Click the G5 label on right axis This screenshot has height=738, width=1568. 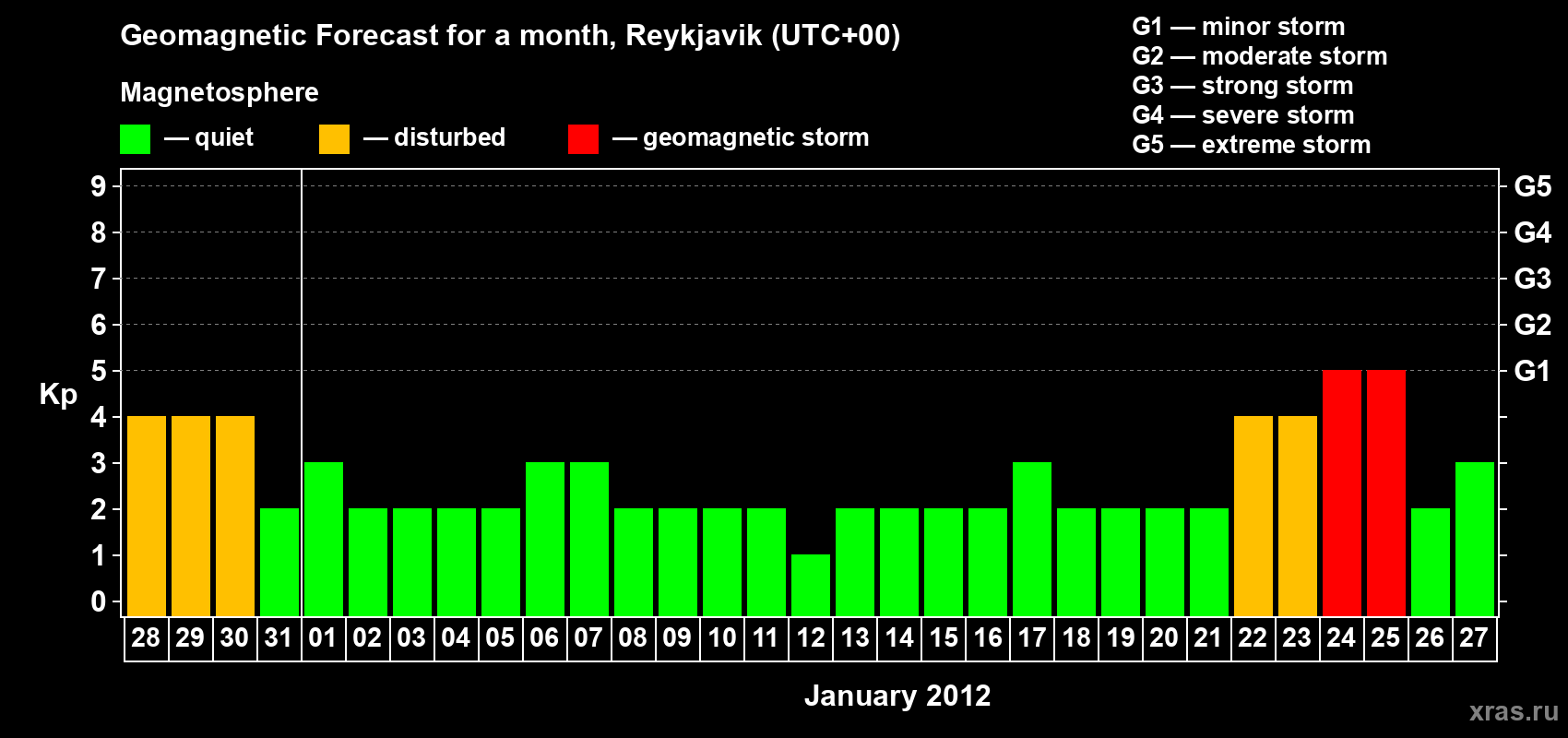click(1533, 186)
